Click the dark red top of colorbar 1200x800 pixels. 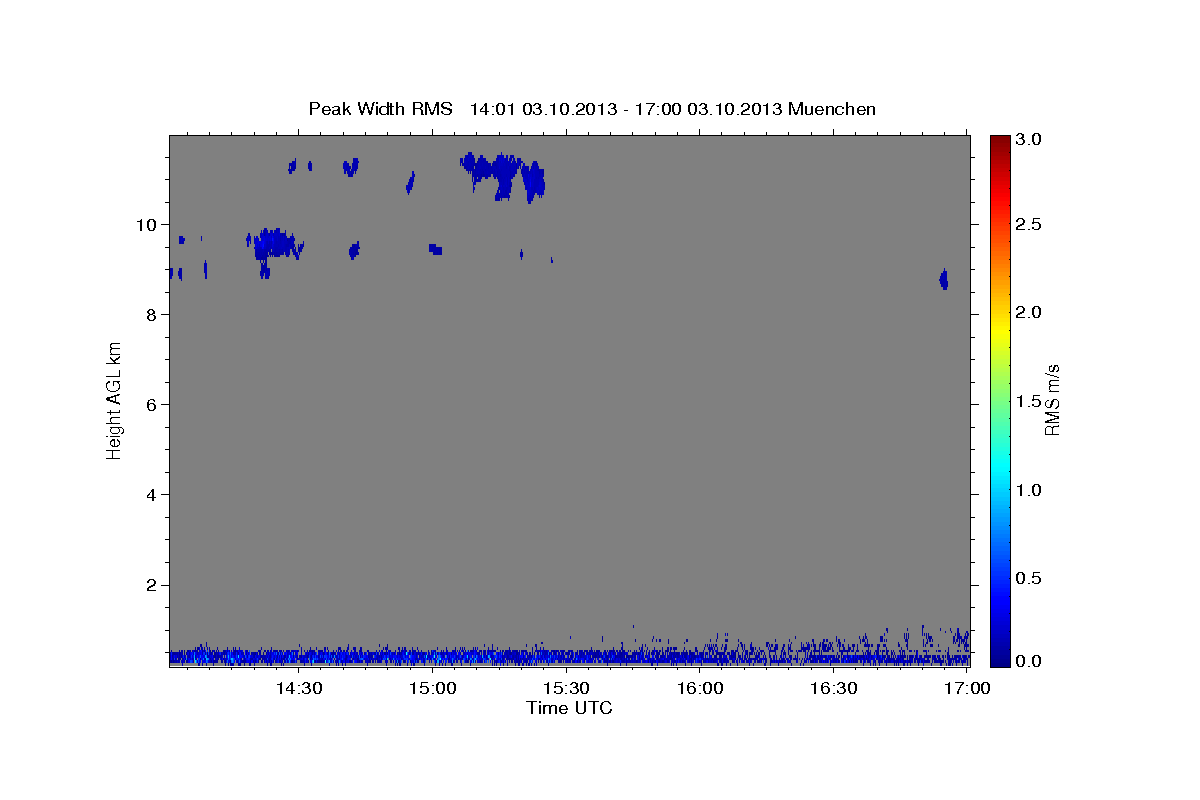click(x=999, y=142)
